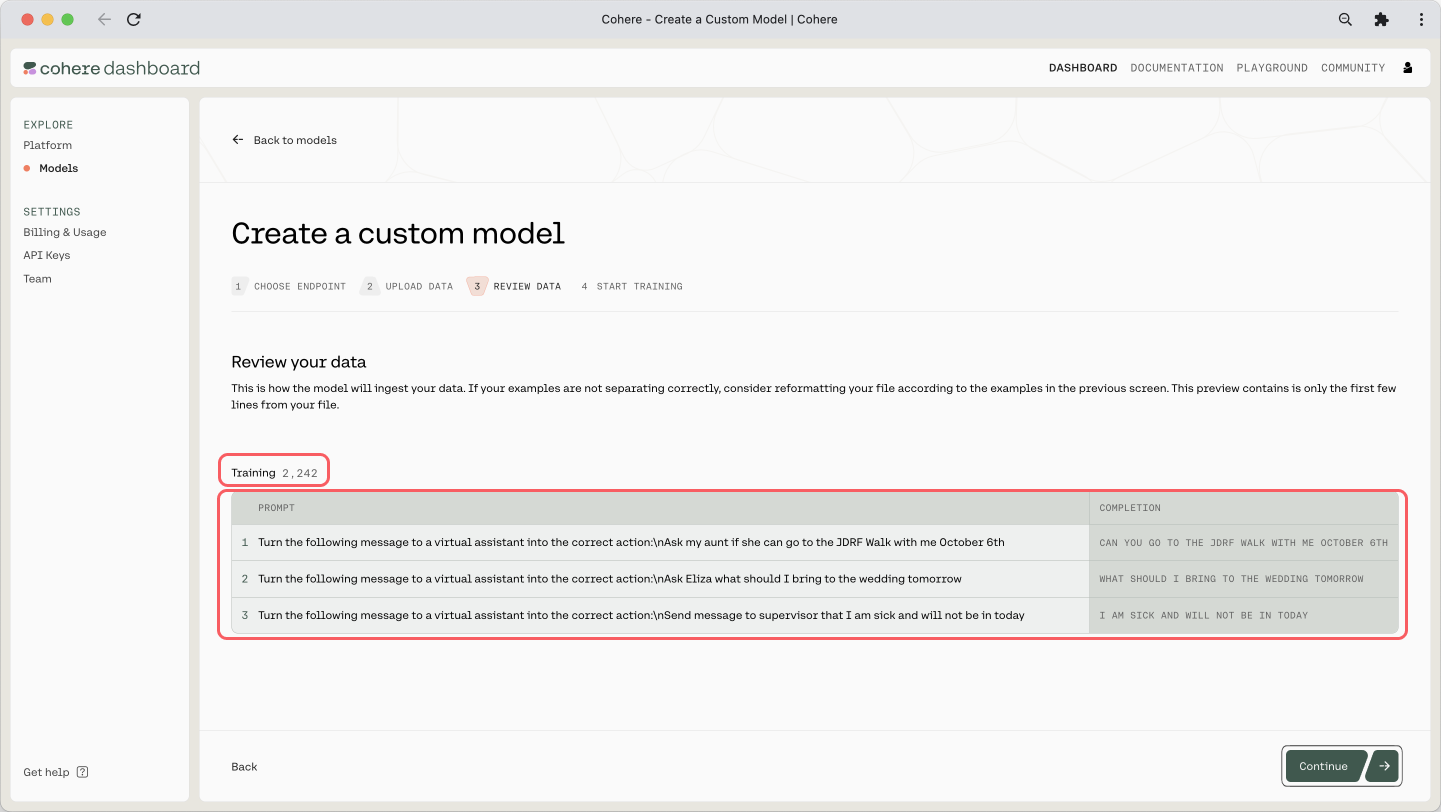1441x812 pixels.
Task: Visit the Community nav item
Action: coord(1352,68)
